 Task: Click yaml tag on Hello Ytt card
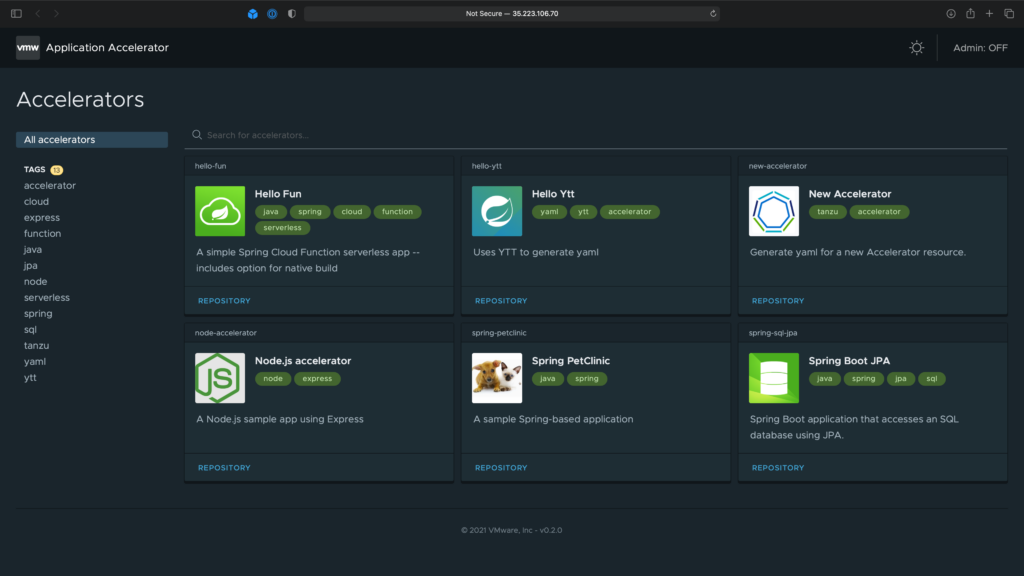[x=549, y=212]
